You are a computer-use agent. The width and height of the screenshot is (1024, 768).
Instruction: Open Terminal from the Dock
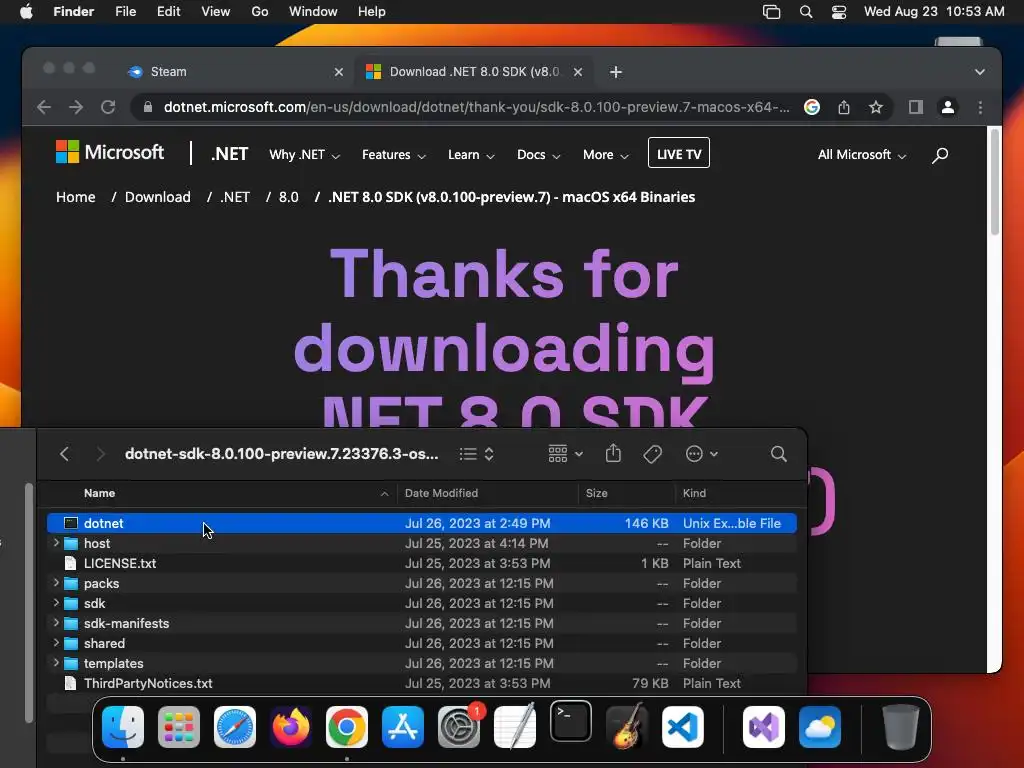pos(571,722)
